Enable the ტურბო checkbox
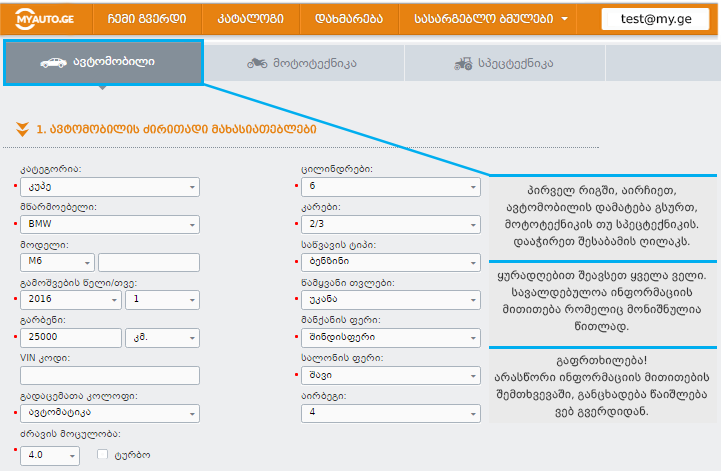This screenshot has height=471, width=721. (x=102, y=454)
